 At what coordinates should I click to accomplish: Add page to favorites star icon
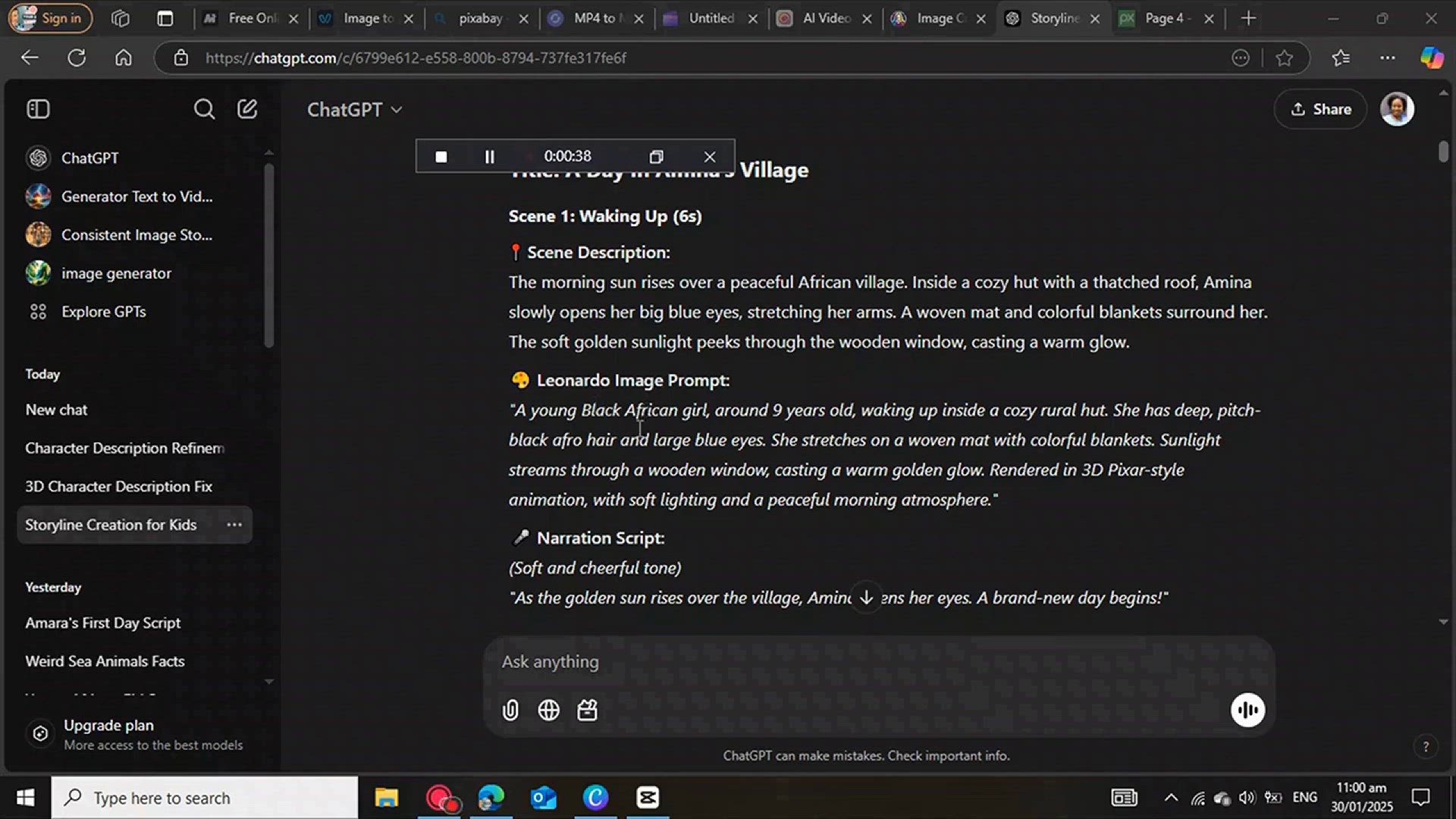click(1284, 58)
